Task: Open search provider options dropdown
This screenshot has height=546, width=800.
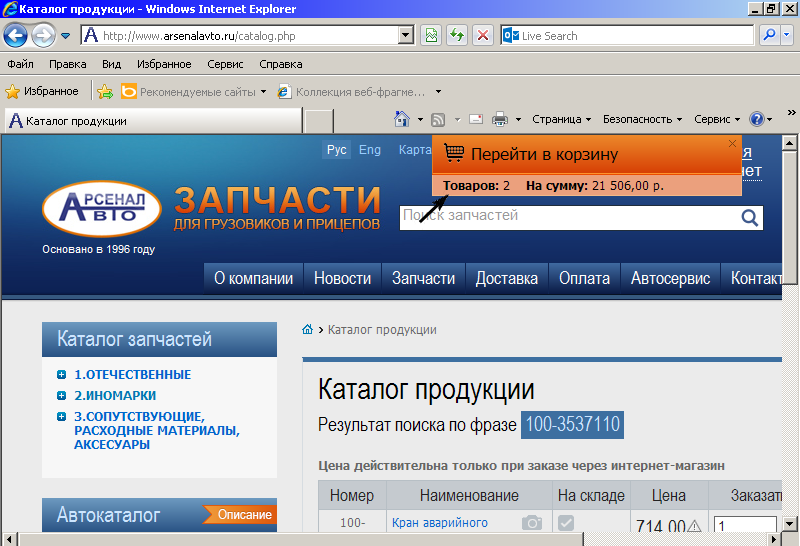Action: (x=786, y=35)
